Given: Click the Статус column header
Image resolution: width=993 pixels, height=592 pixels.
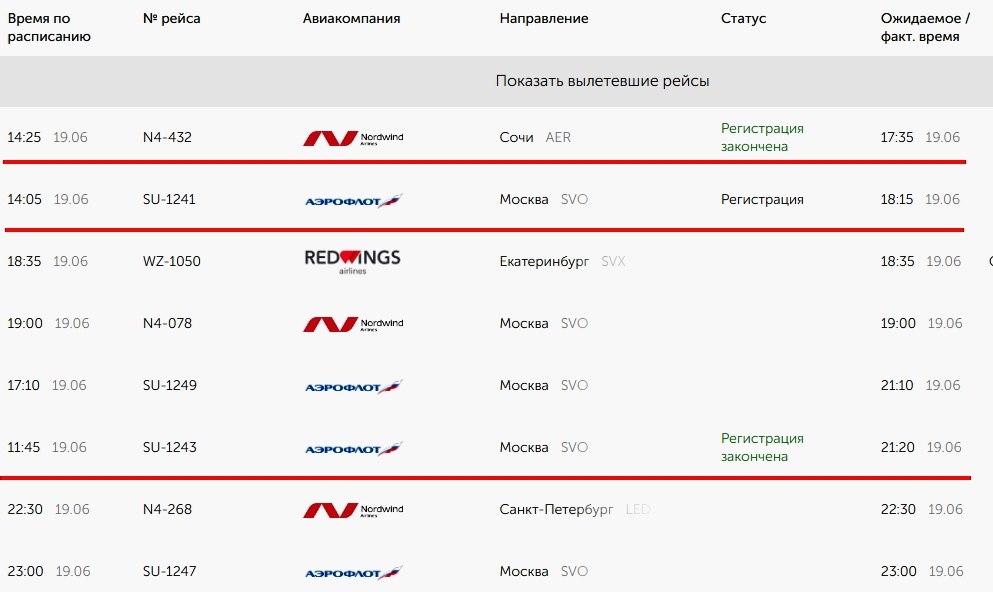Looking at the screenshot, I should [x=743, y=18].
